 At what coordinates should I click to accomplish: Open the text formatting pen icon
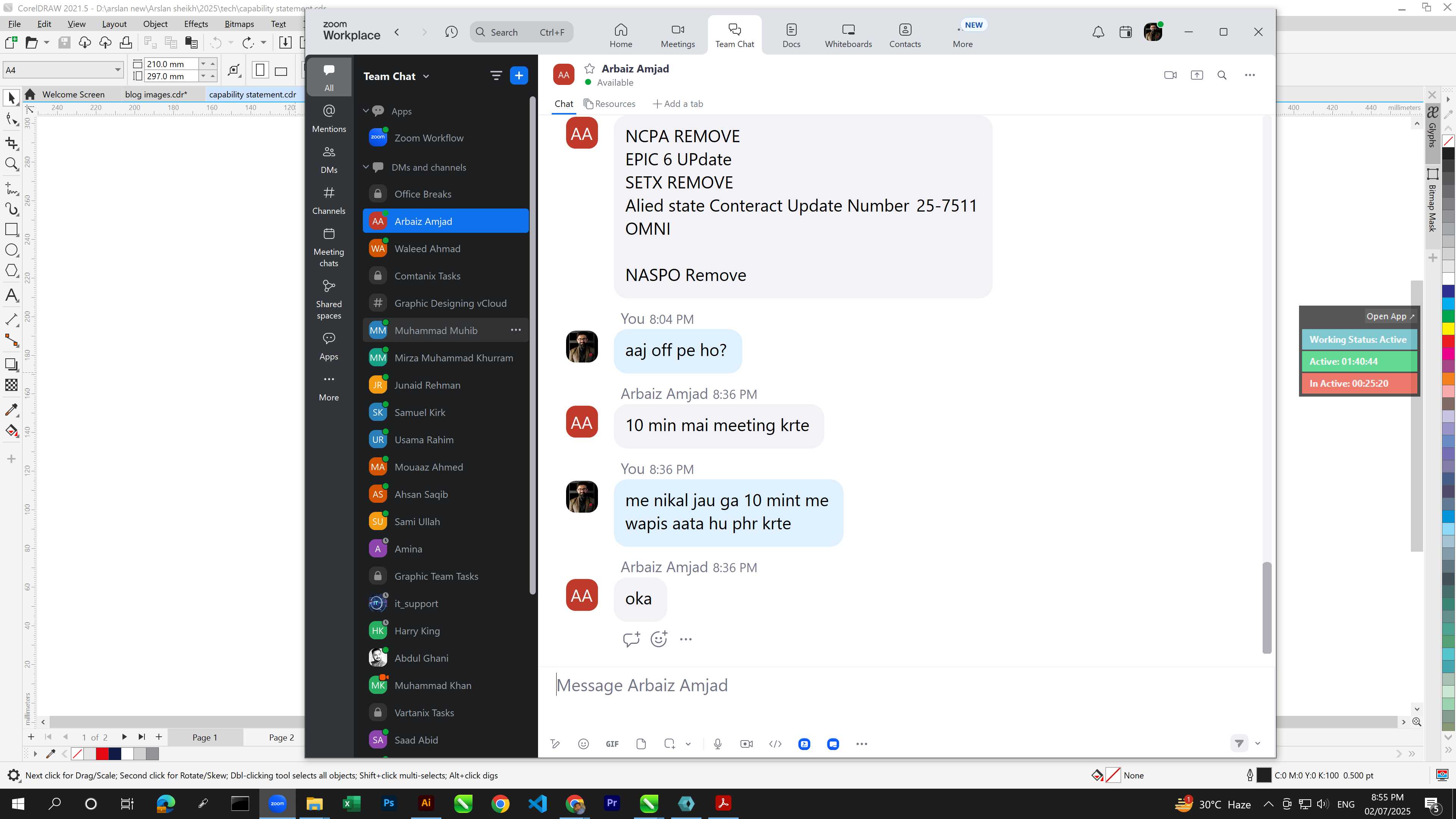pos(555,744)
